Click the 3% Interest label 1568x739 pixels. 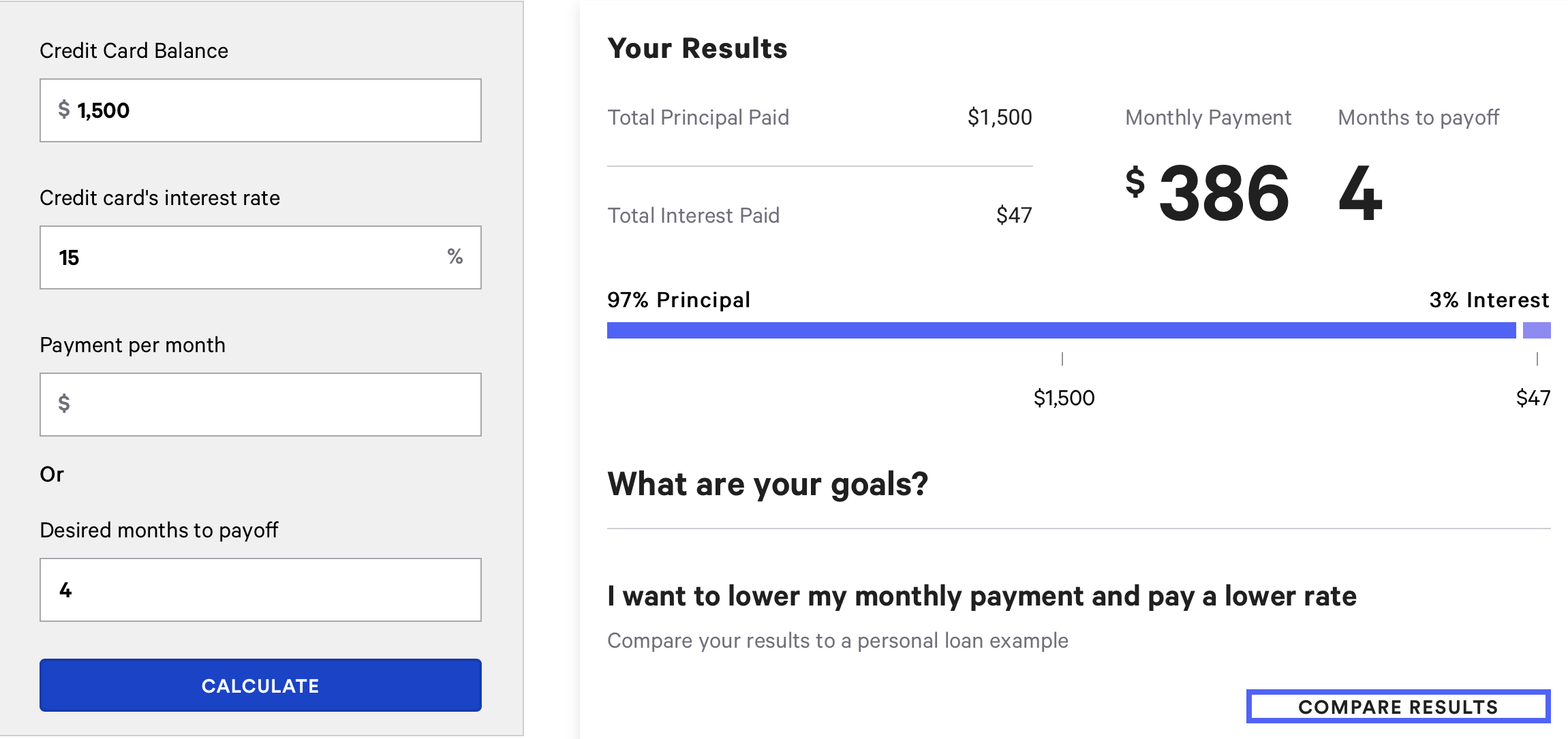point(1489,300)
